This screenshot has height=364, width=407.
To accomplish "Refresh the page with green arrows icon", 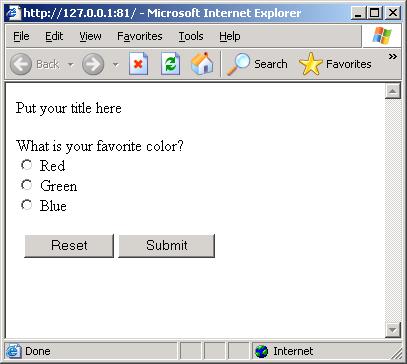I will (x=170, y=64).
